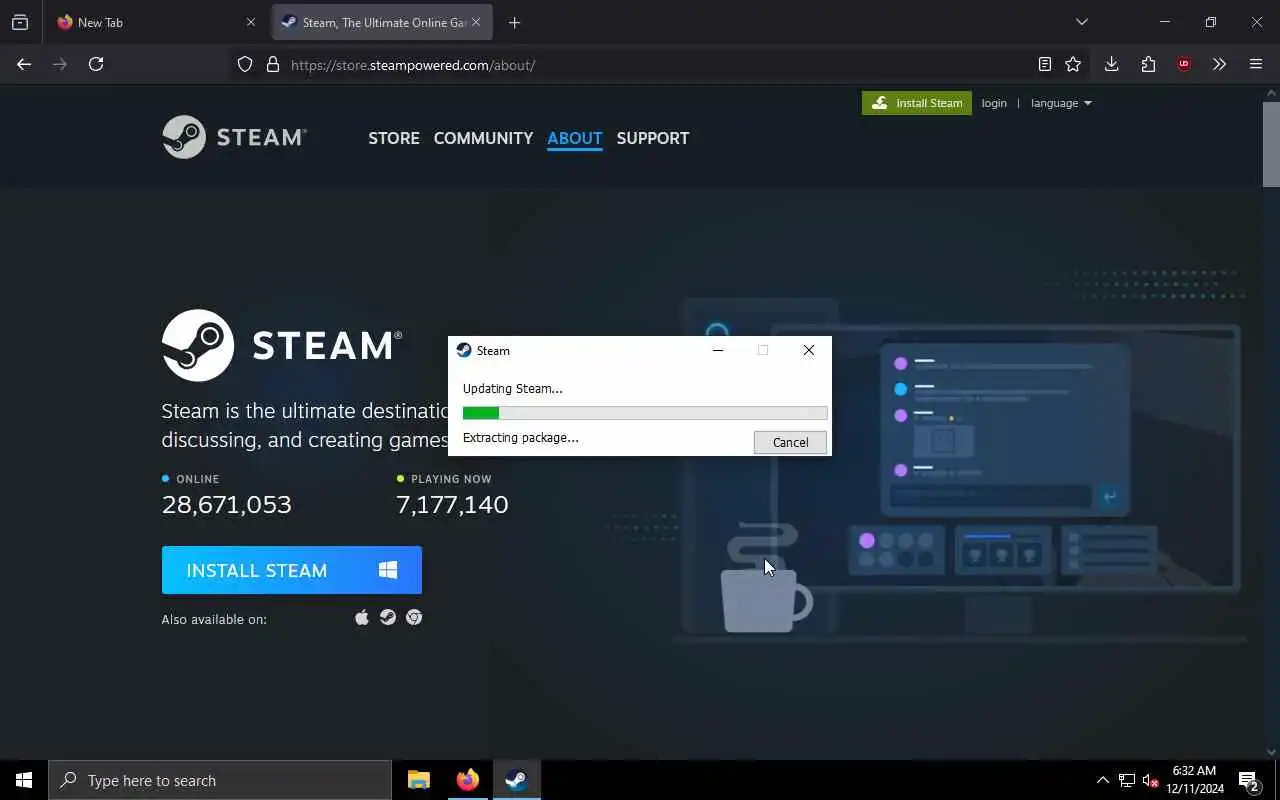The image size is (1280, 800).
Task: Expand the language dropdown
Action: [1061, 103]
